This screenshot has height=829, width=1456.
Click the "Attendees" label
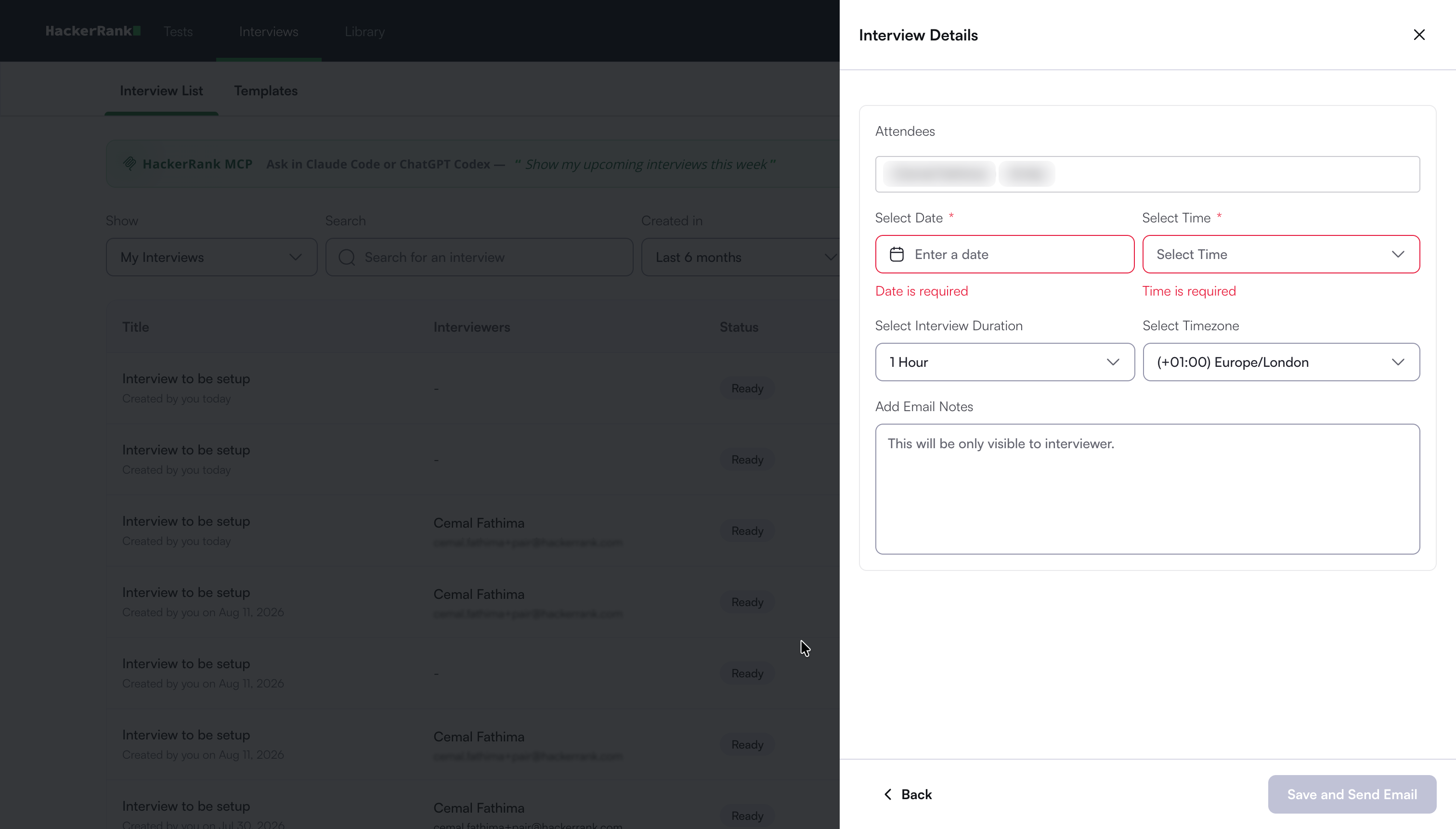coord(905,131)
